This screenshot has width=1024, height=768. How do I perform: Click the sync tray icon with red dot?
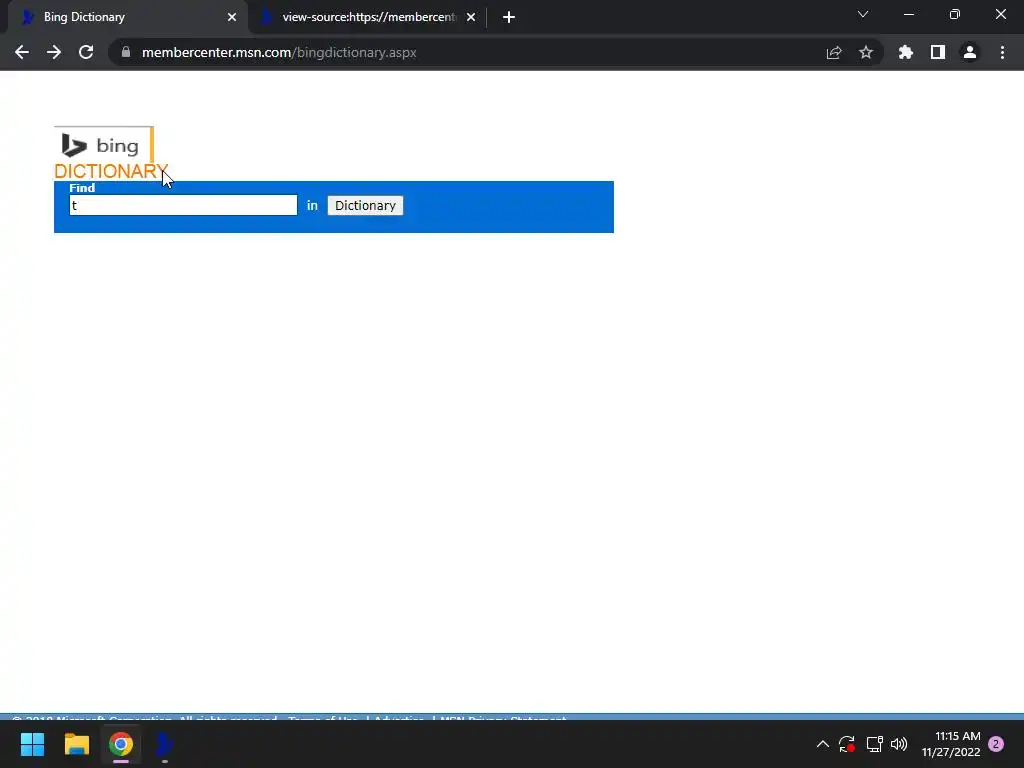(847, 744)
